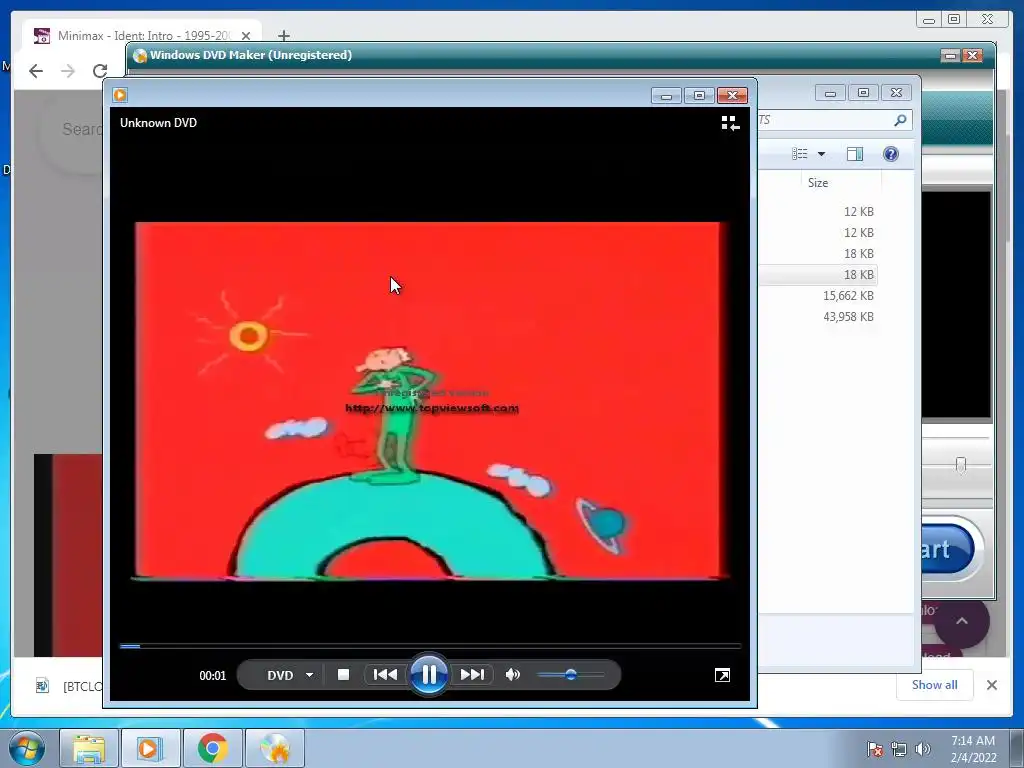Viewport: 1024px width, 768px height.
Task: Click the video playback area
Action: tap(430, 400)
